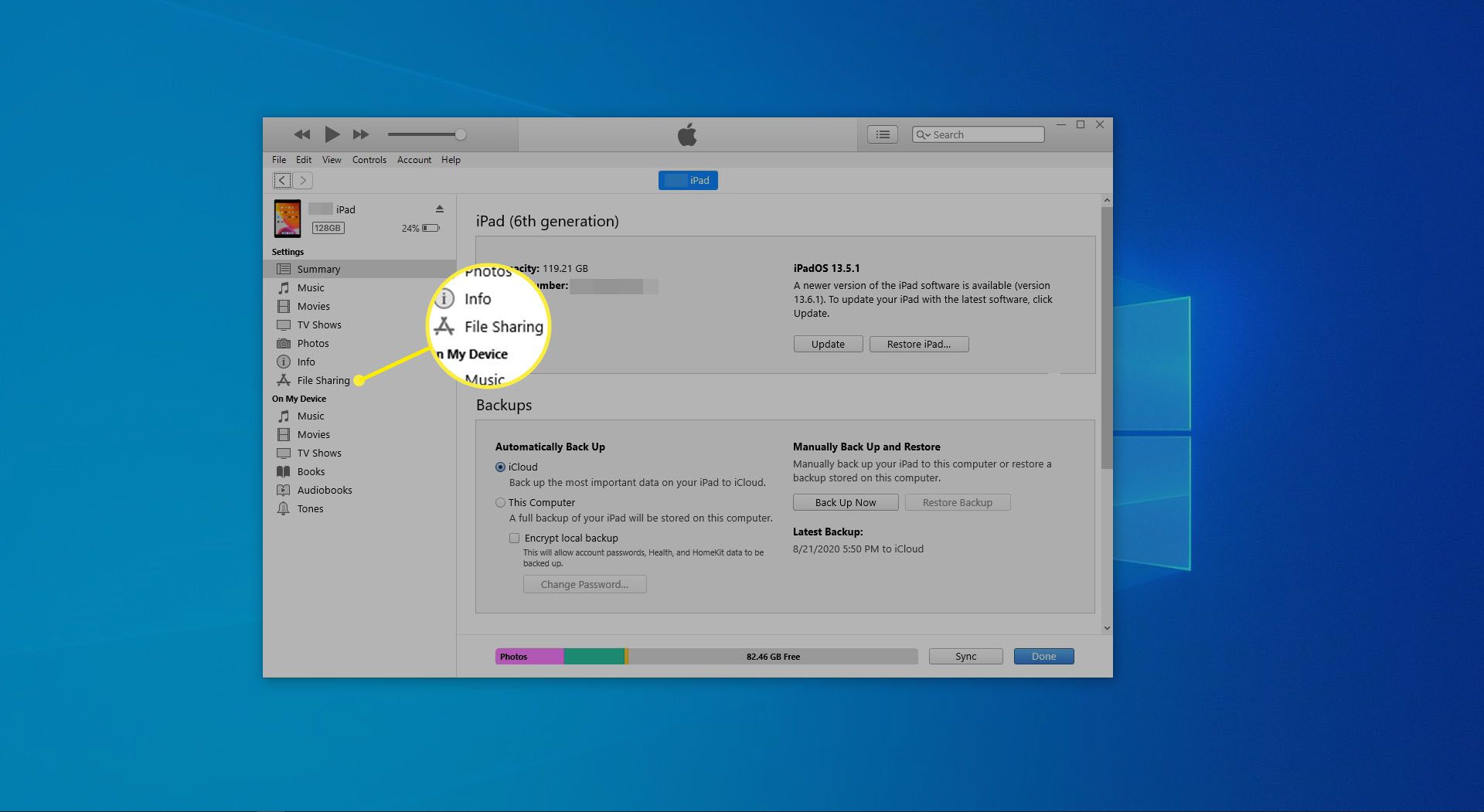Click the scrollbar up arrow
Viewport: 1484px width, 812px height.
click(x=1107, y=200)
